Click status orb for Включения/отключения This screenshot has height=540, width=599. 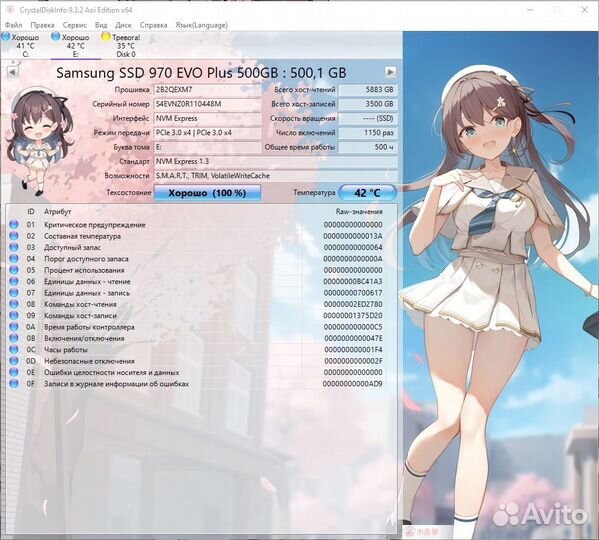point(14,338)
